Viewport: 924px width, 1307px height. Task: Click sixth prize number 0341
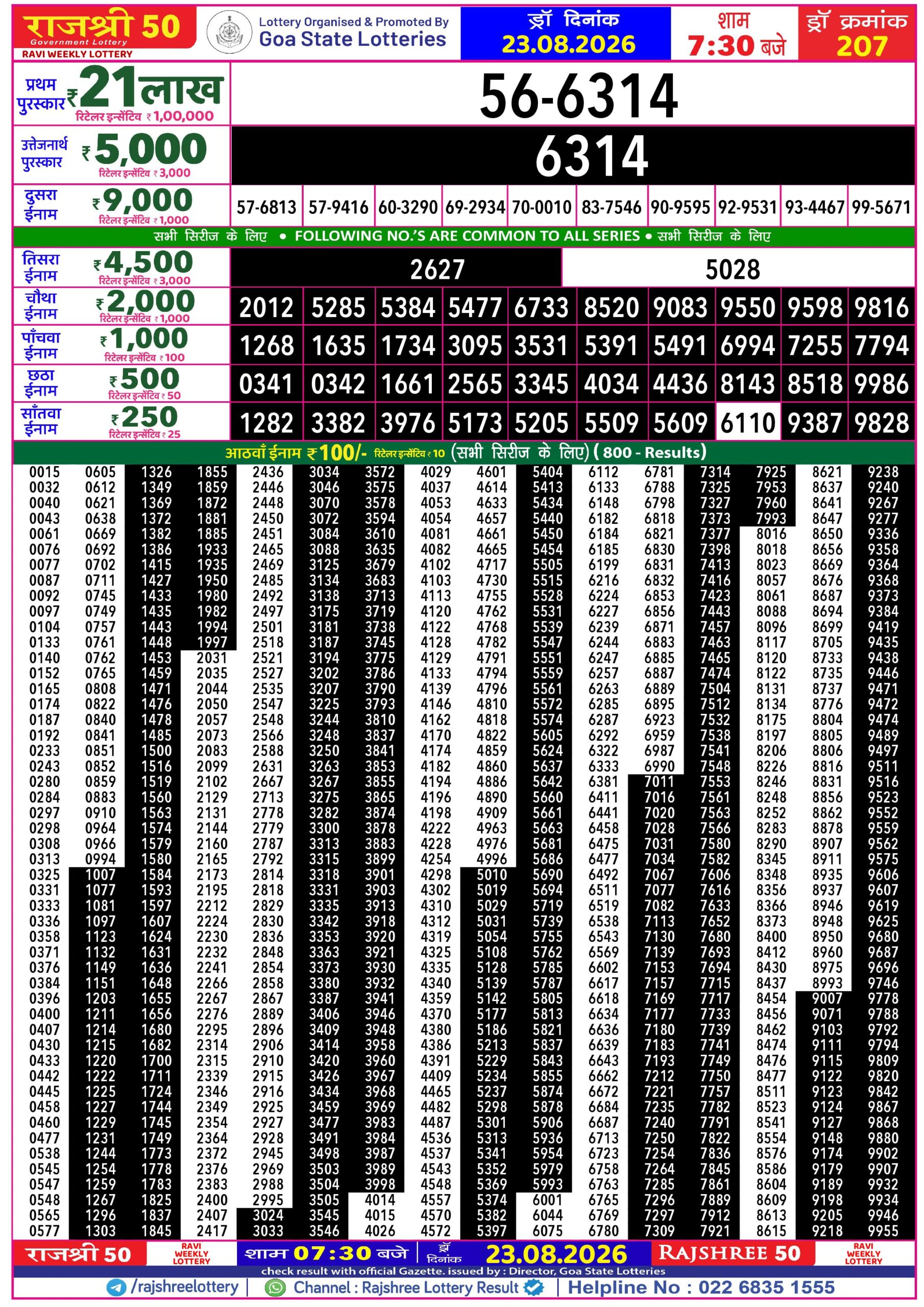tap(266, 384)
